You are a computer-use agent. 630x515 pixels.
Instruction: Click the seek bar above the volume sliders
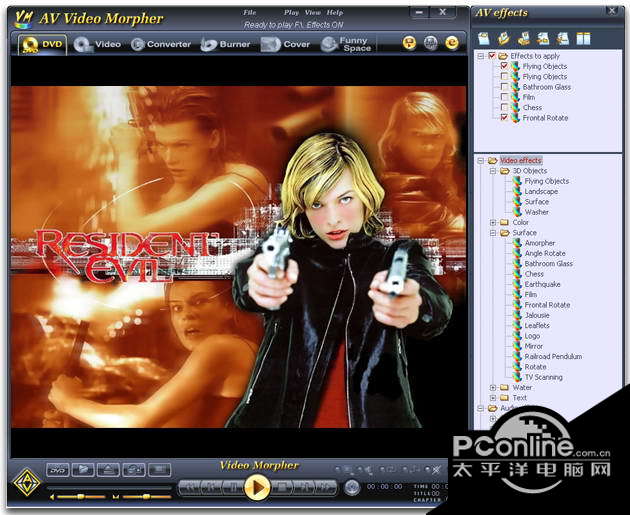(109, 487)
